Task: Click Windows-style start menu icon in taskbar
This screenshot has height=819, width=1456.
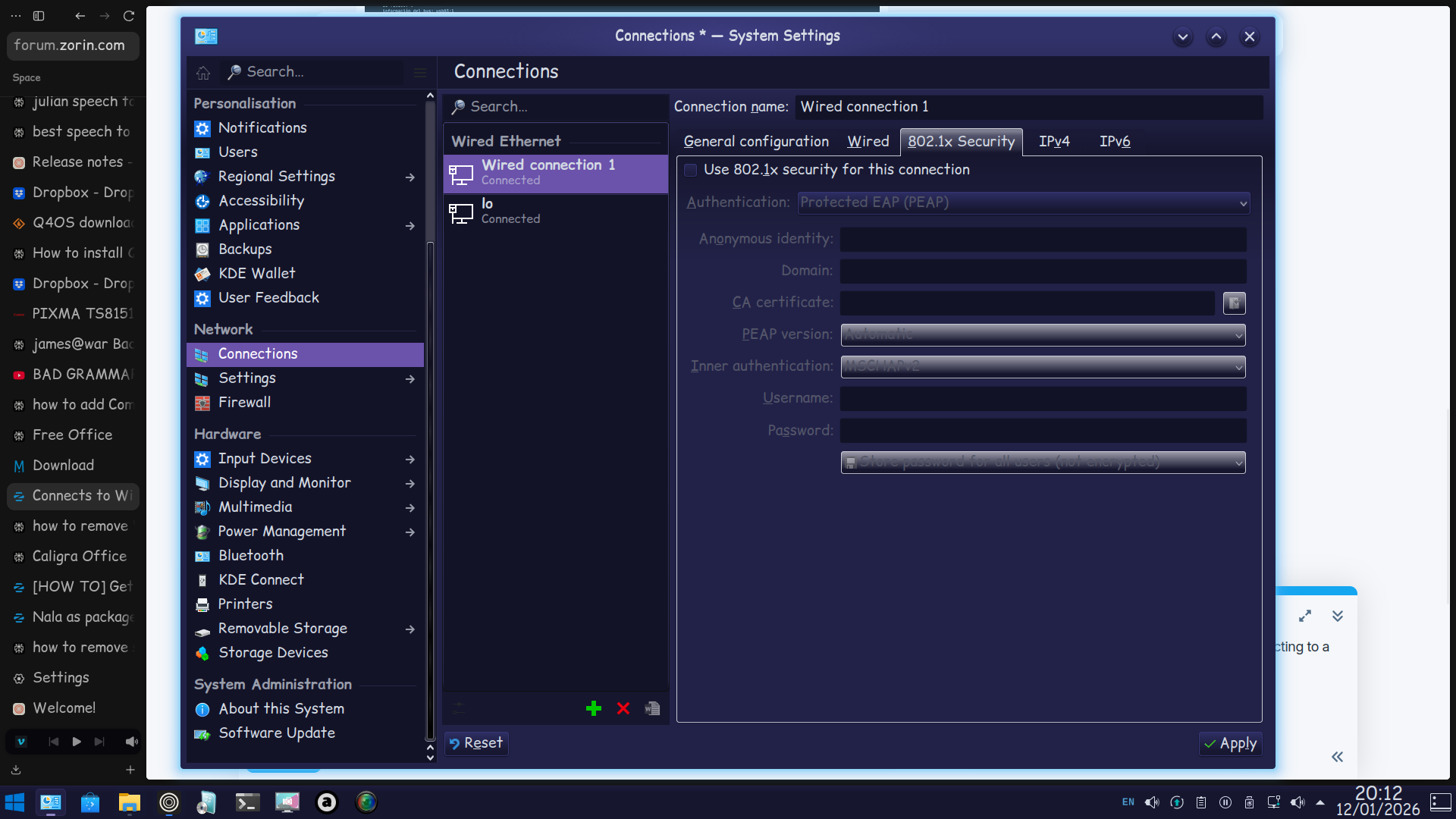Action: pos(14,802)
